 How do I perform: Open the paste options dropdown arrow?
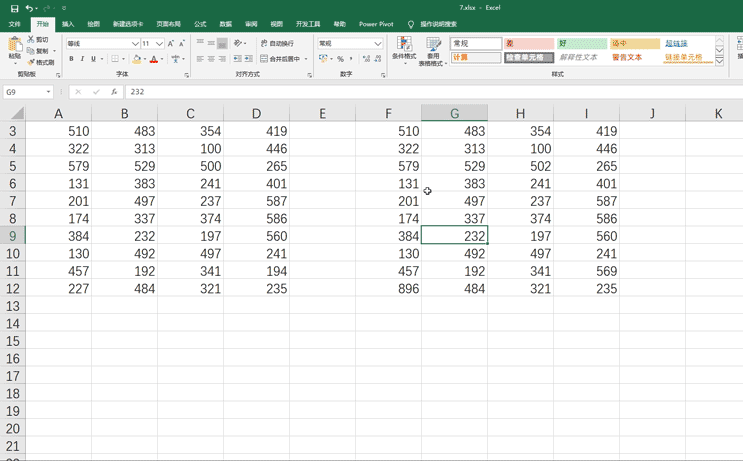point(15,63)
